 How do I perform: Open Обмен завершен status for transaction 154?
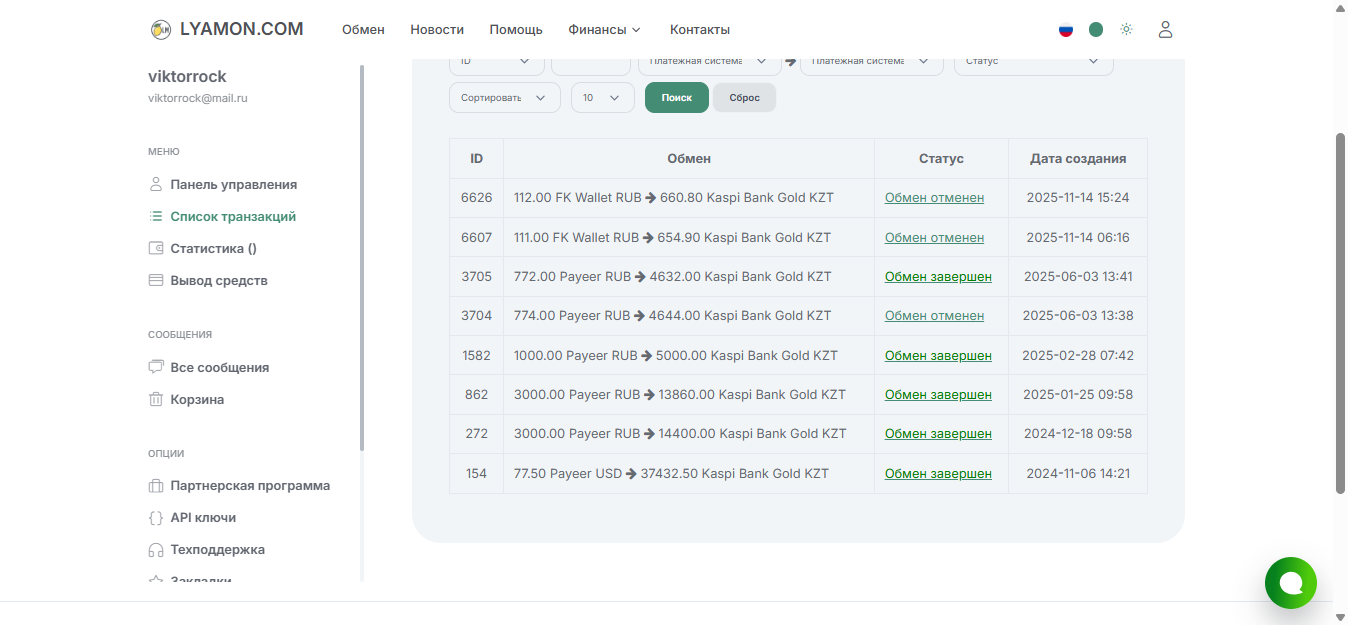(x=938, y=474)
